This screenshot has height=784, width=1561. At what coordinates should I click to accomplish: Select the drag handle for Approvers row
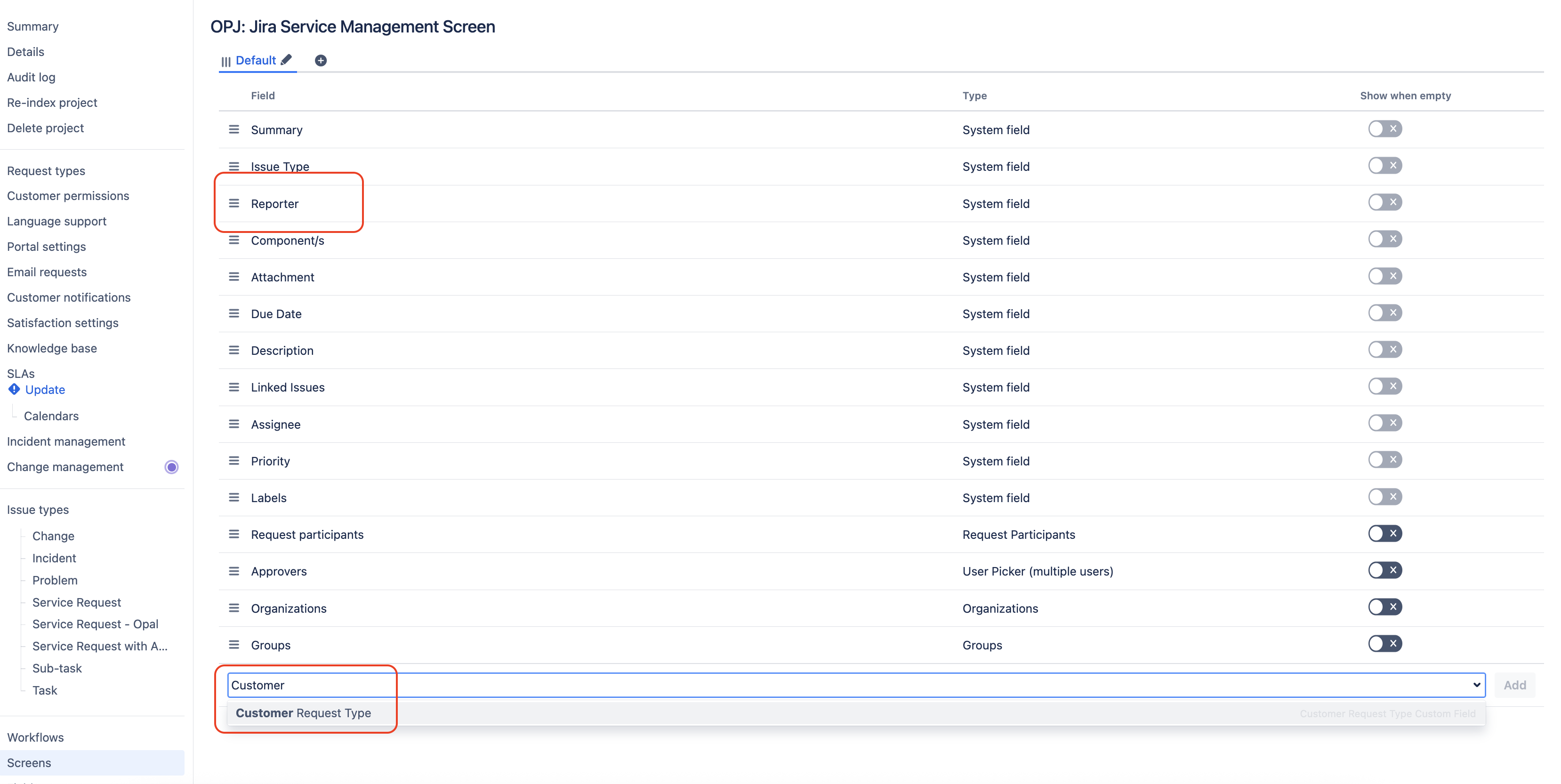pos(234,571)
